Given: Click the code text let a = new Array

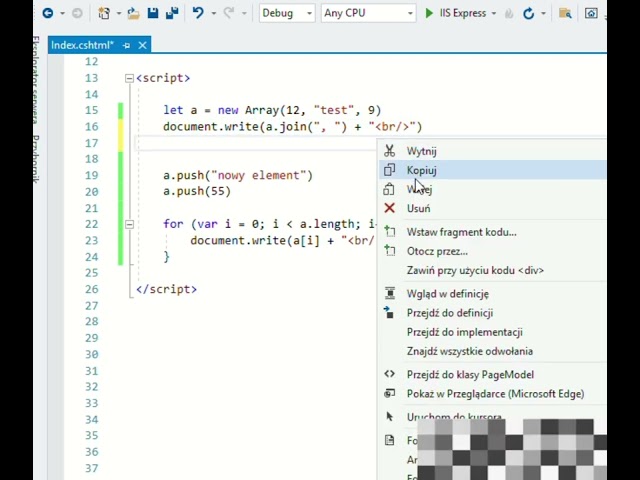Looking at the screenshot, I should (x=272, y=110).
